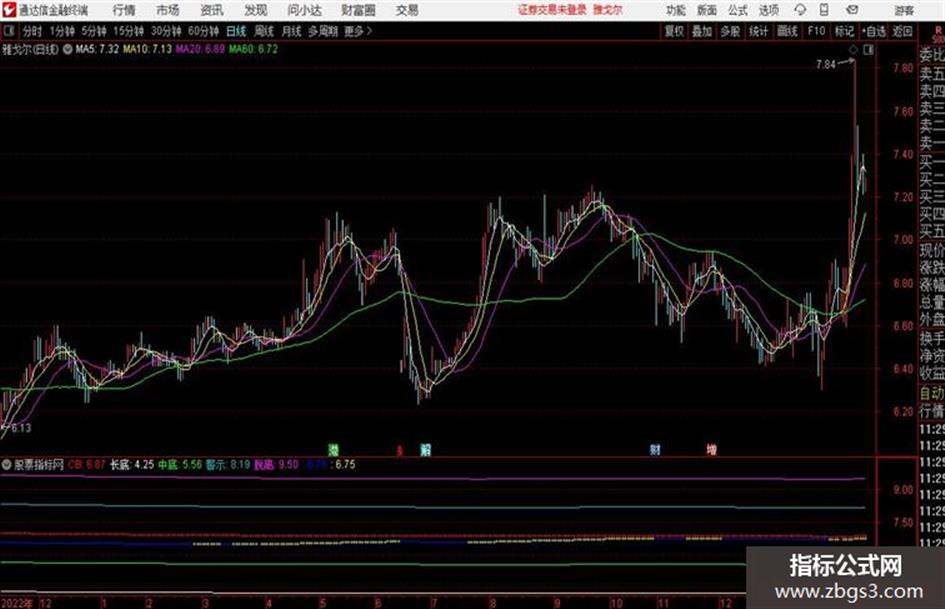
Task: Click the 画线 drawing toolbar button
Action: (787, 31)
